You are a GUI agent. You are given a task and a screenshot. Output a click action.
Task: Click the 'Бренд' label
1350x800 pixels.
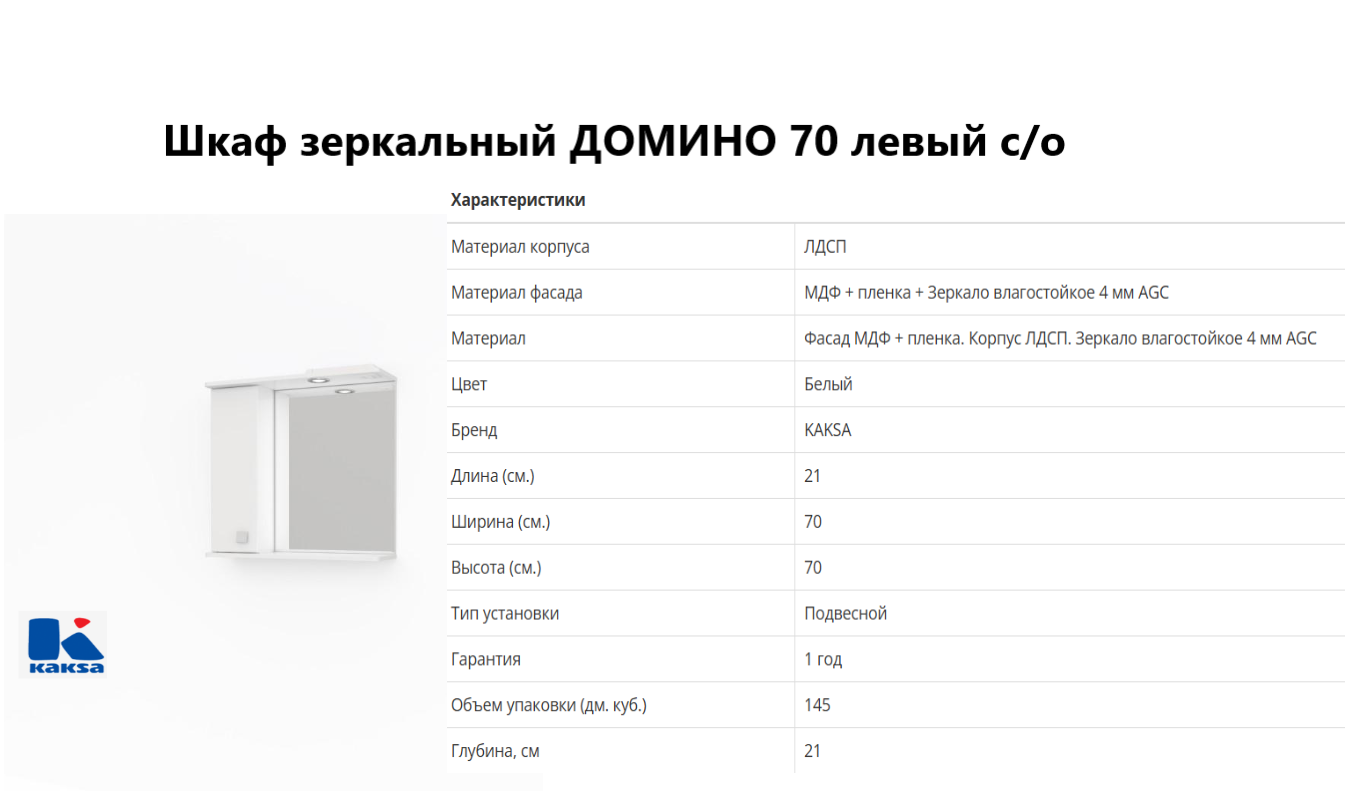[474, 430]
